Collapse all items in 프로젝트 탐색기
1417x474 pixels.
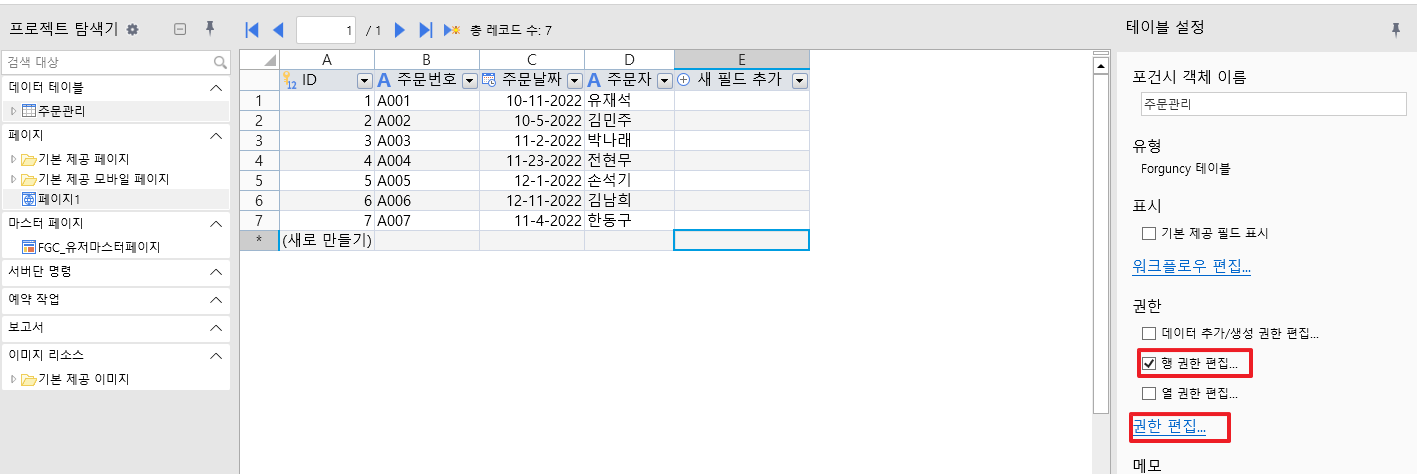coord(180,30)
